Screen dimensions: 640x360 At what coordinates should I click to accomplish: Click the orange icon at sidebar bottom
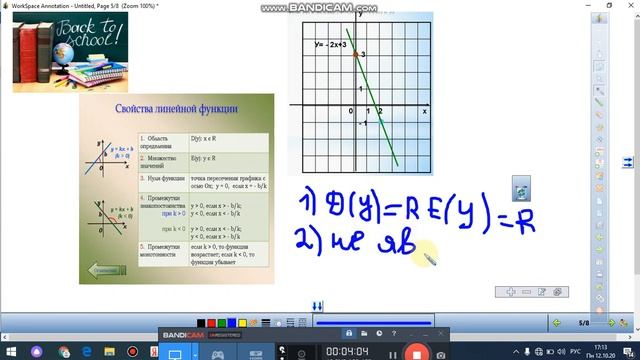click(x=599, y=310)
